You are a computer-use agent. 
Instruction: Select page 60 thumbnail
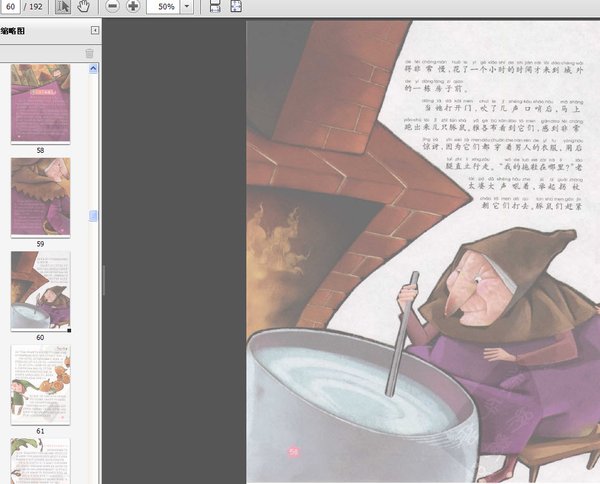[x=41, y=291]
